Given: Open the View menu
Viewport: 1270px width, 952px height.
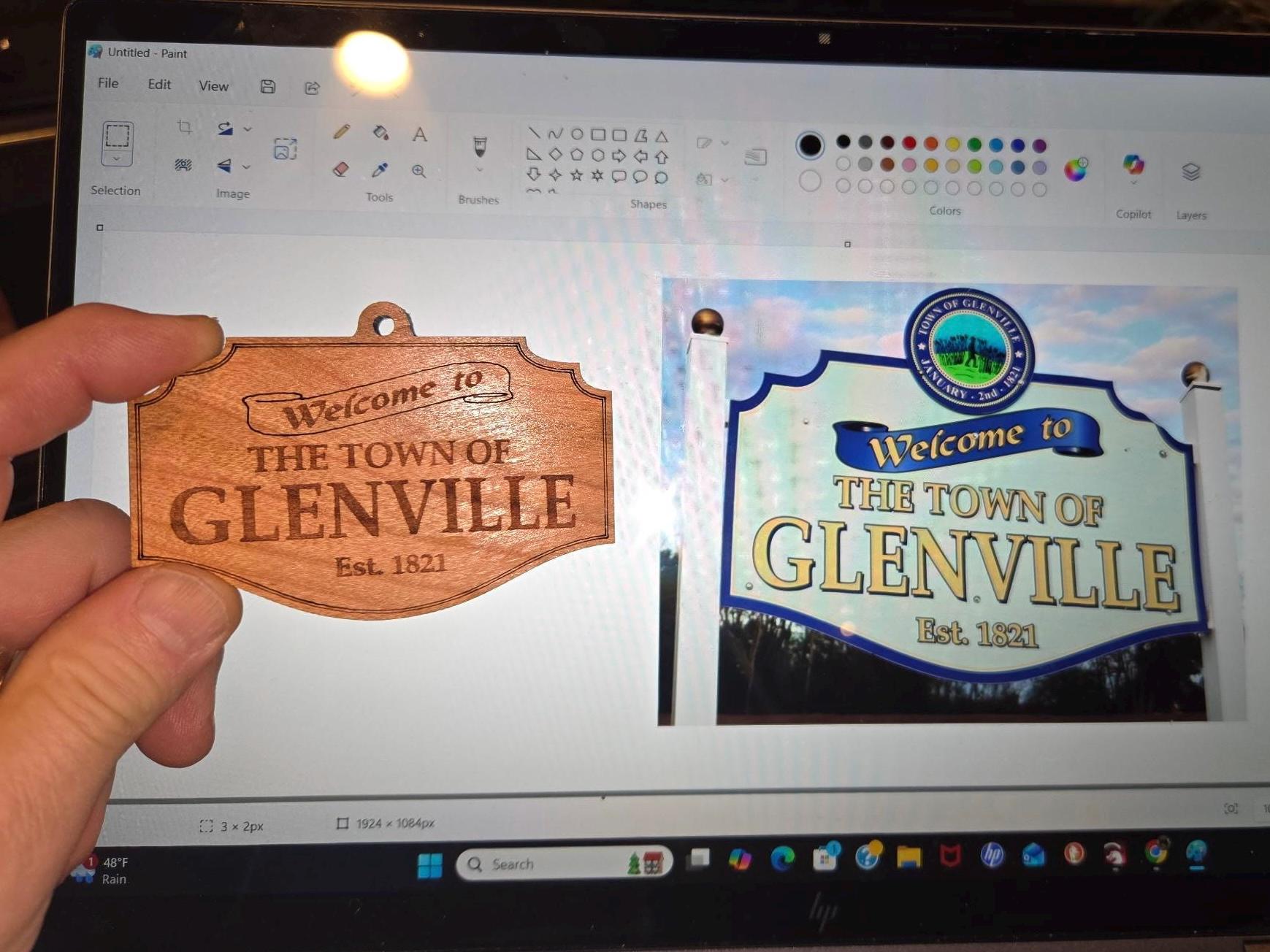Looking at the screenshot, I should 214,85.
